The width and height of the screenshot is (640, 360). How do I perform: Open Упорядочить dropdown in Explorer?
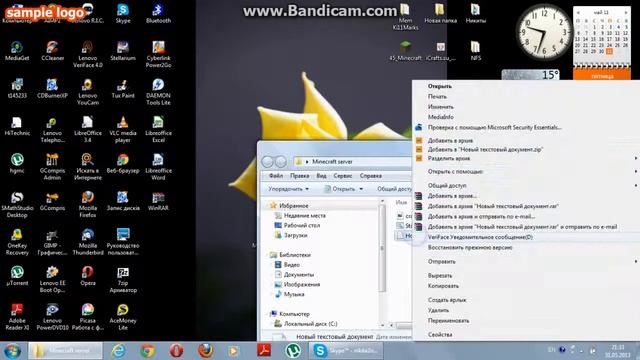point(288,189)
